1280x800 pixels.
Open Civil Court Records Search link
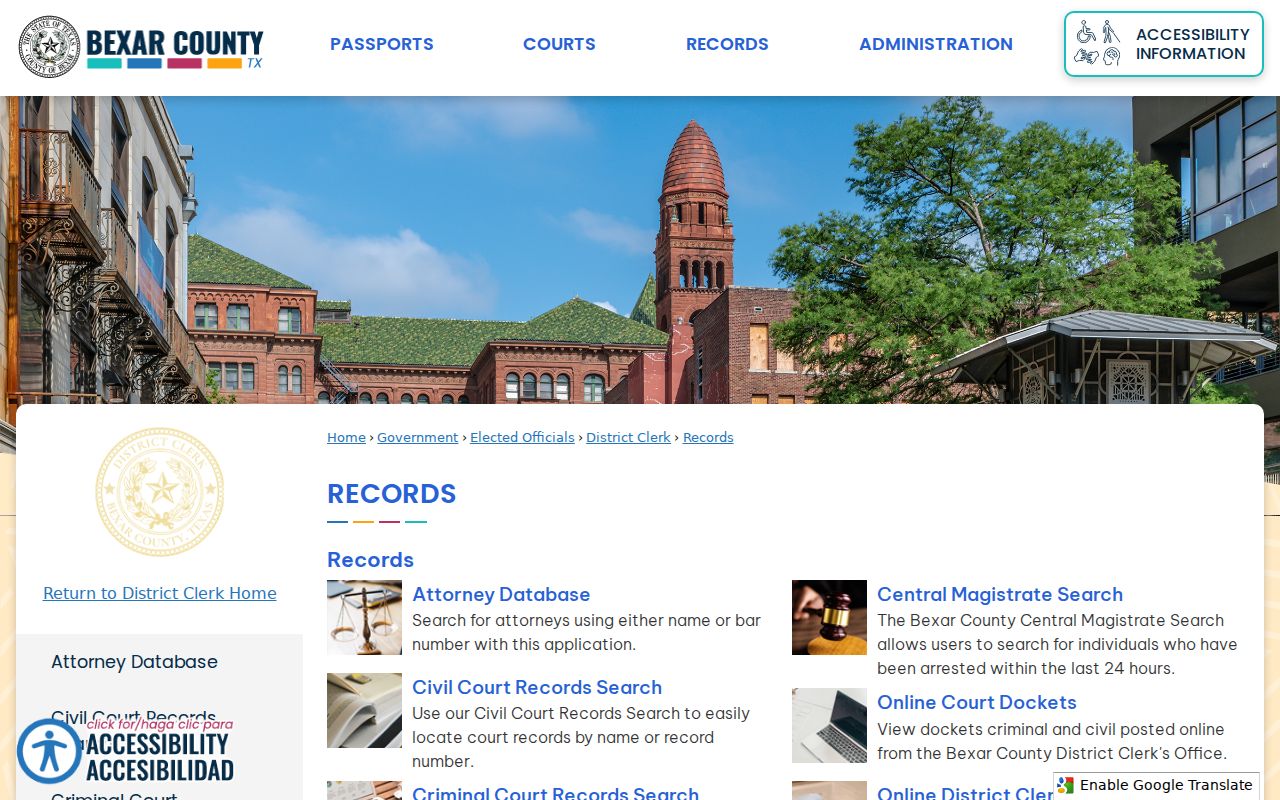537,687
